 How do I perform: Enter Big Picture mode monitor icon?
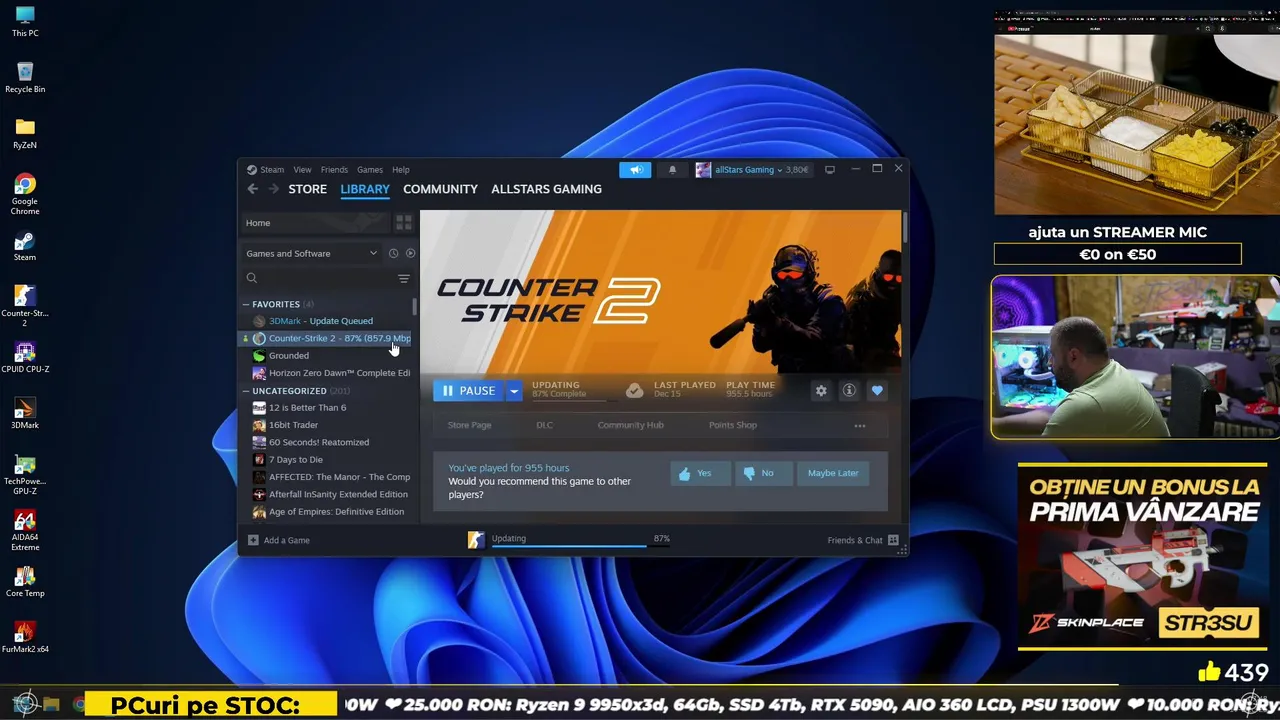tap(829, 170)
